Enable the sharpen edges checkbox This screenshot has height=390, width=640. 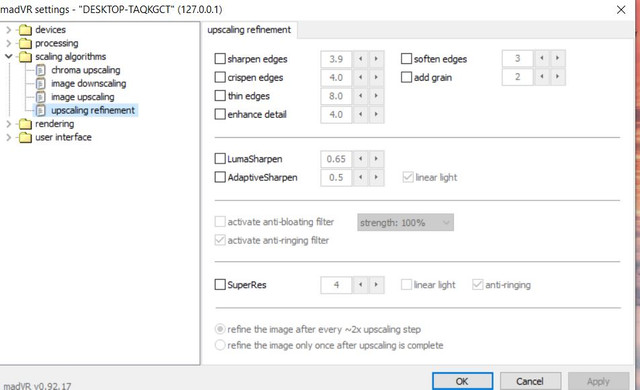point(220,59)
